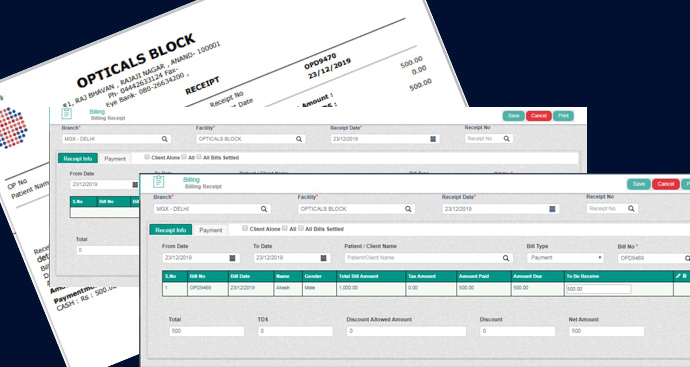Expand Bill Type Payment dropdown
This screenshot has width=690, height=367.
point(565,258)
